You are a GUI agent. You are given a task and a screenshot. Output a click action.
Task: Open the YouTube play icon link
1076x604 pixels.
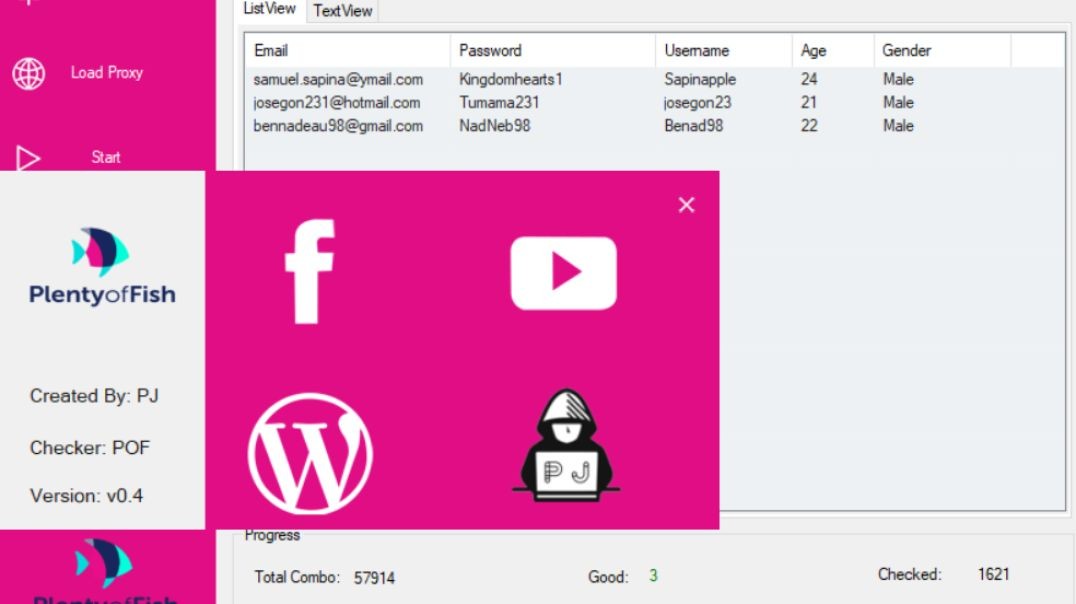(563, 272)
